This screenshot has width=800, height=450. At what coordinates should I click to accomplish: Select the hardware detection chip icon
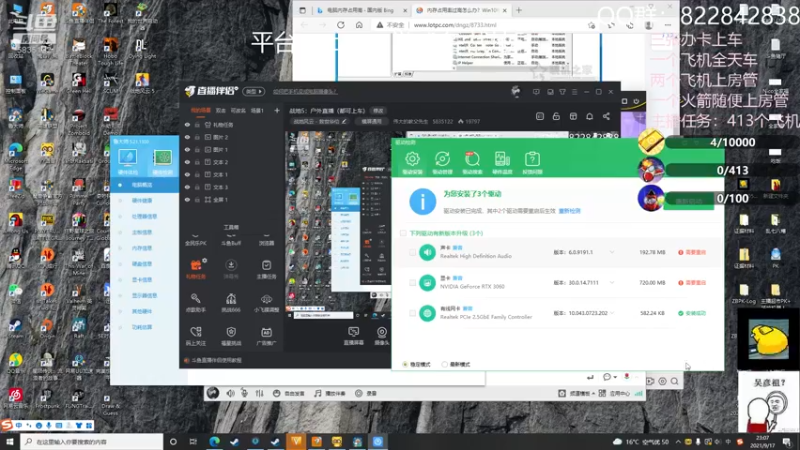coord(162,158)
